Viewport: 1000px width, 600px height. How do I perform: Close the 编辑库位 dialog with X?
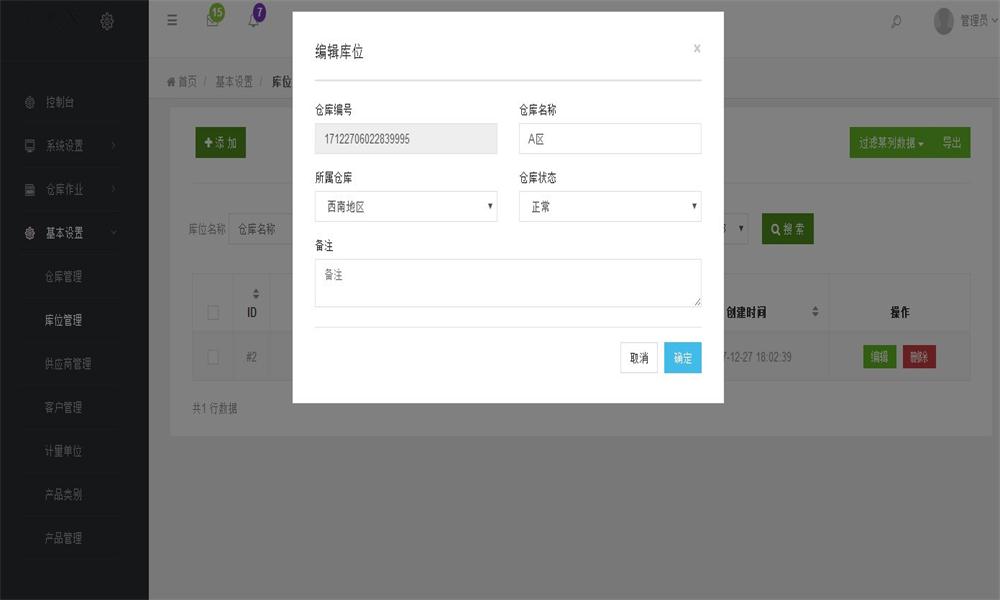pyautogui.click(x=697, y=48)
